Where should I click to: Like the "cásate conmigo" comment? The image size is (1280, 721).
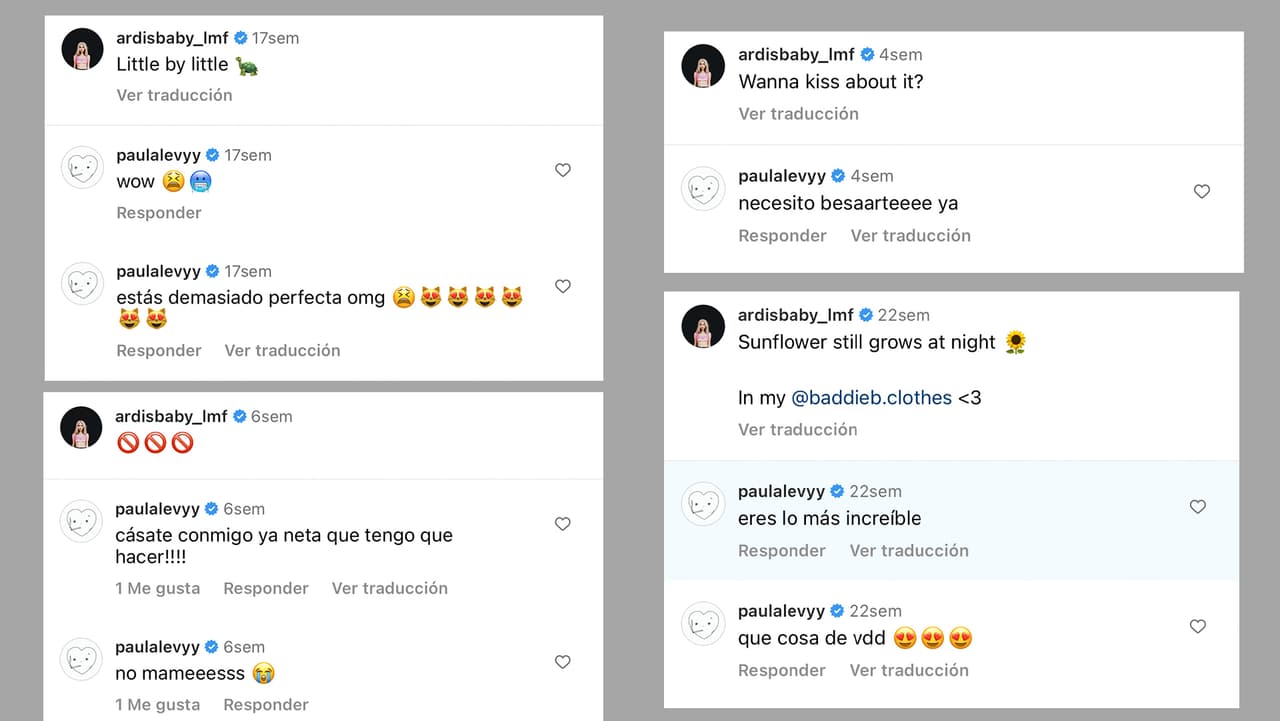point(563,523)
